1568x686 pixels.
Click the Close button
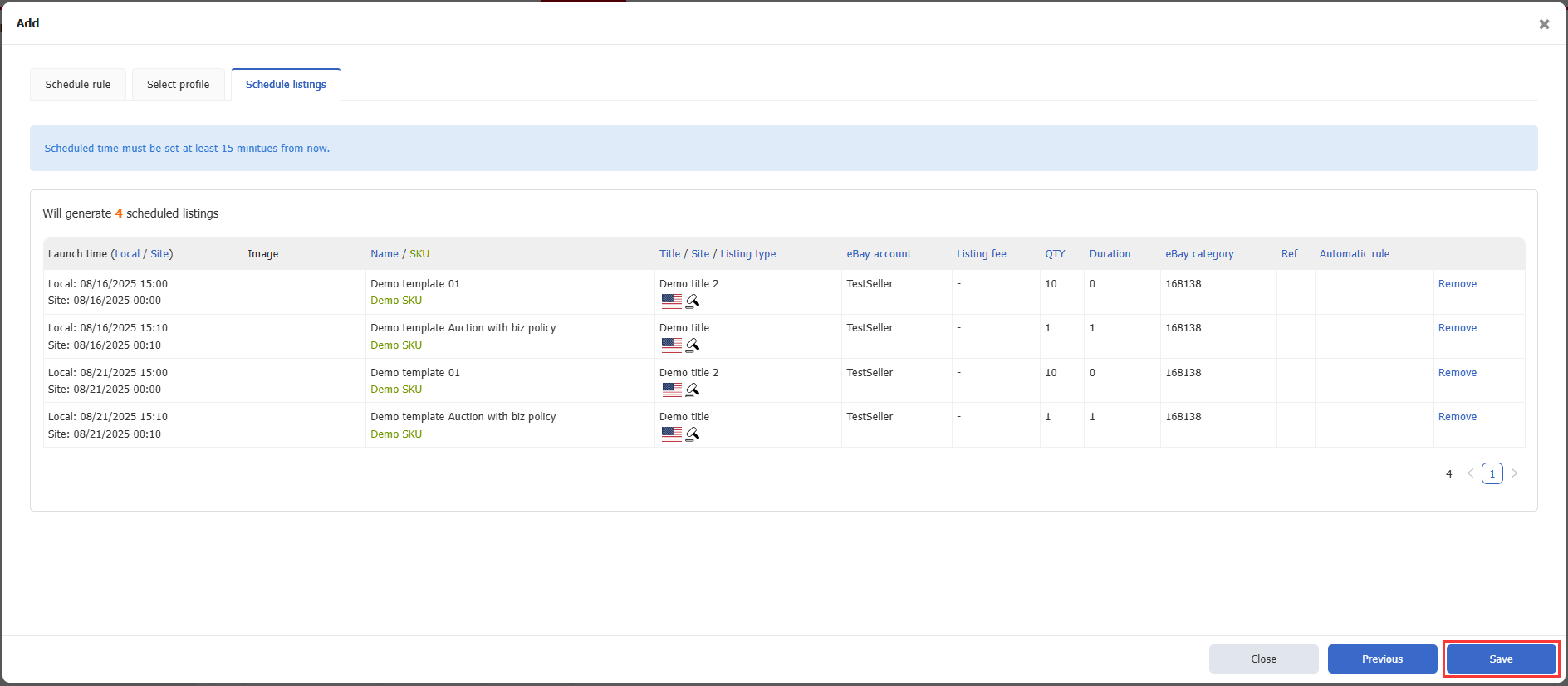[x=1263, y=659]
